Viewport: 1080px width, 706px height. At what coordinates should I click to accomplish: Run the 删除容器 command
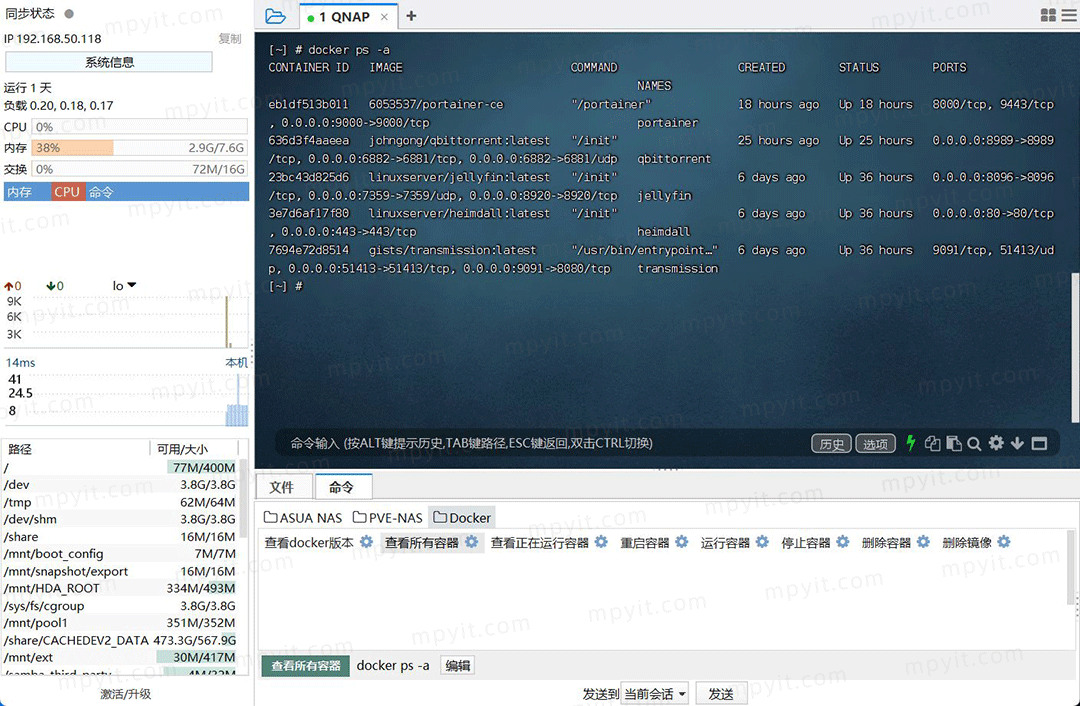tap(886, 543)
